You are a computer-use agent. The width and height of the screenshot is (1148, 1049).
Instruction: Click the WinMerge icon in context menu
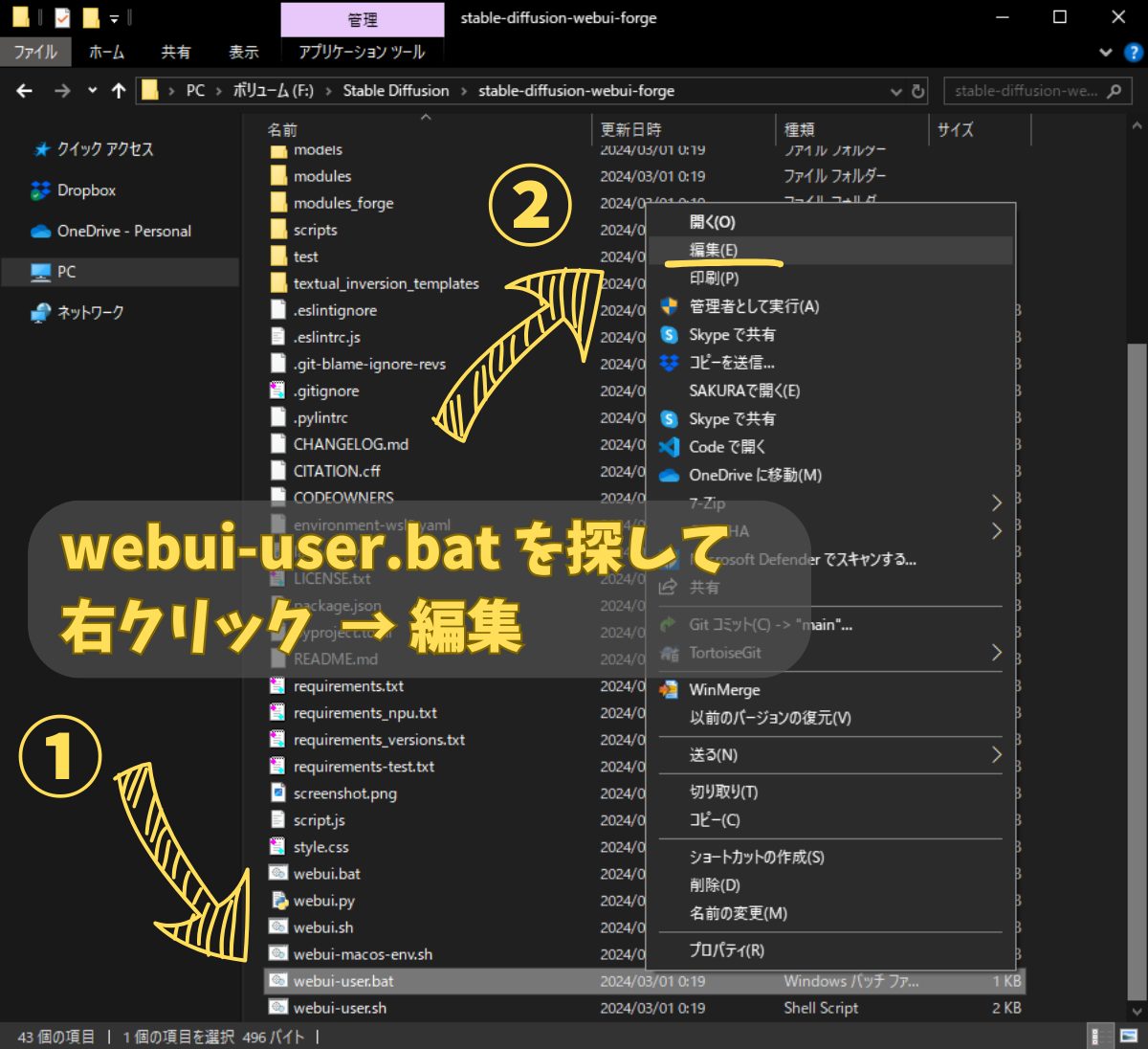tap(670, 690)
